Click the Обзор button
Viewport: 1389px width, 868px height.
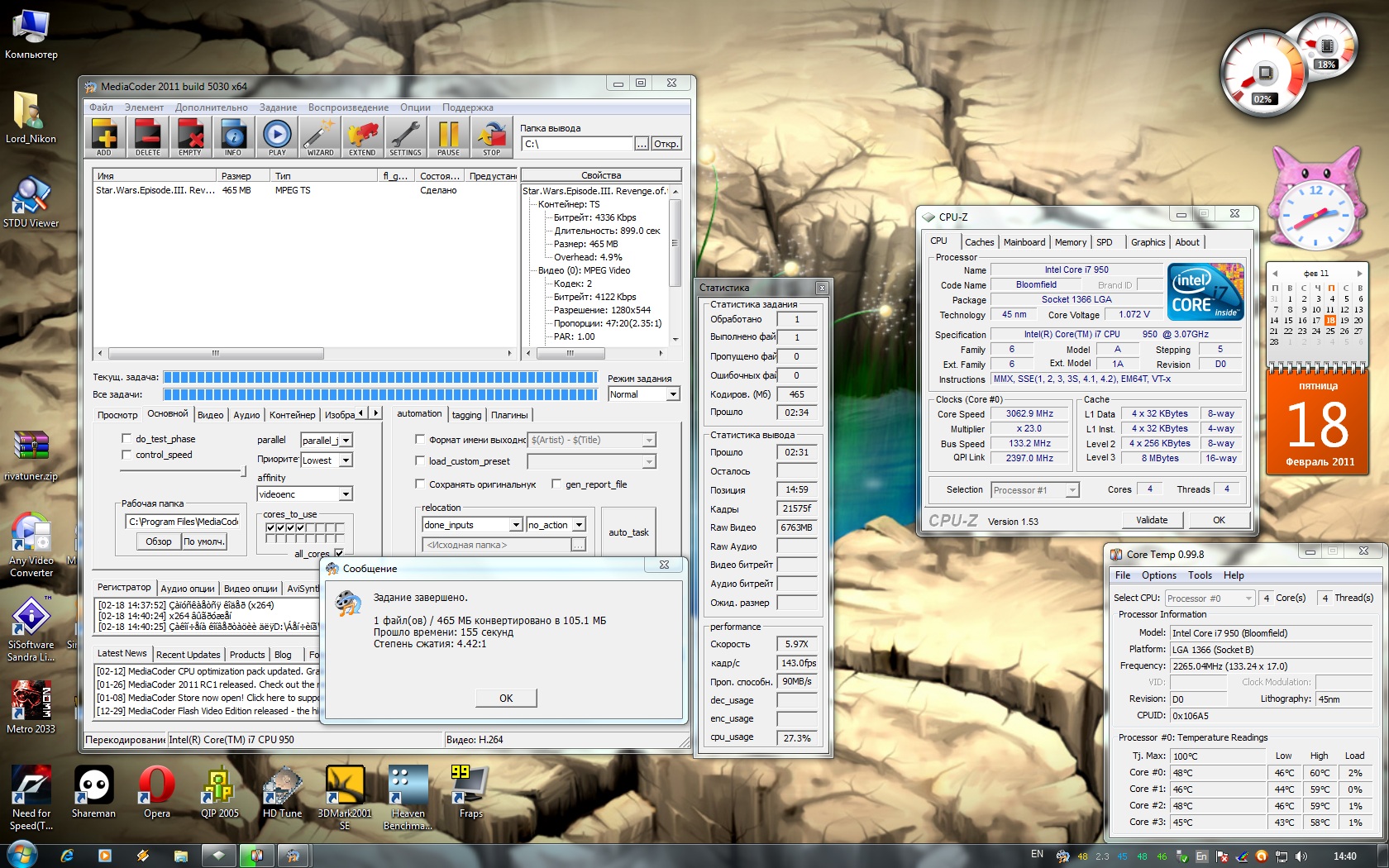[x=158, y=541]
